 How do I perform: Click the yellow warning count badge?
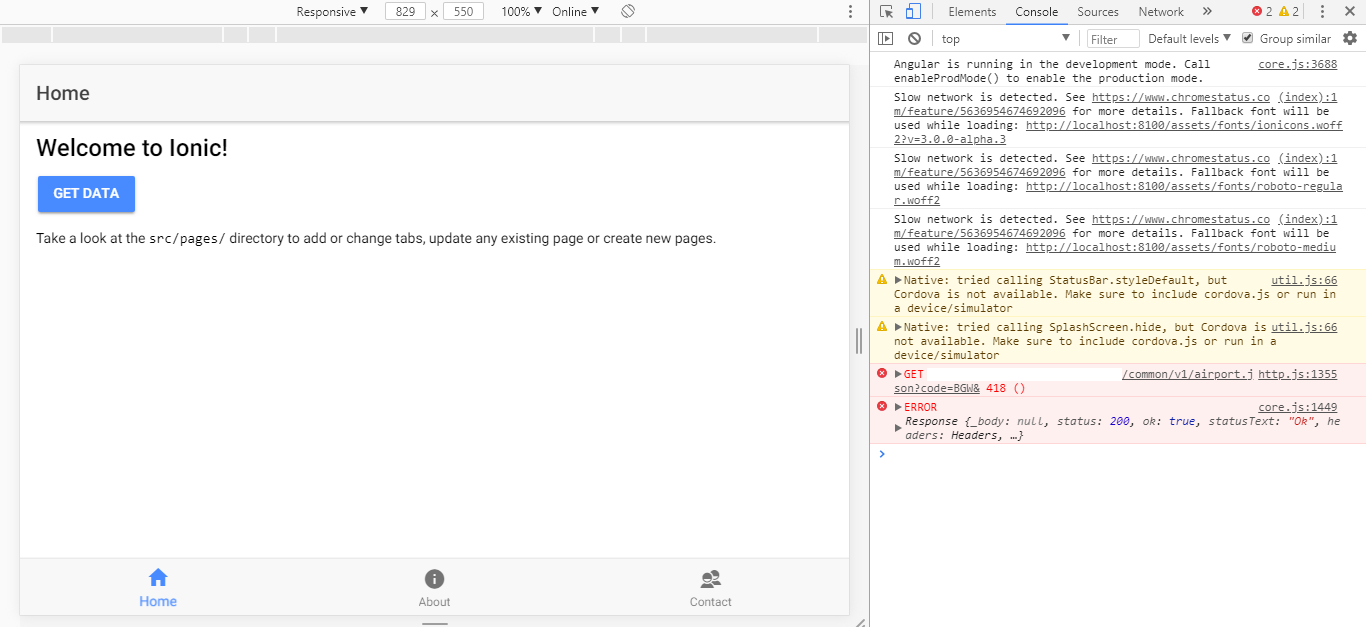(x=1288, y=12)
